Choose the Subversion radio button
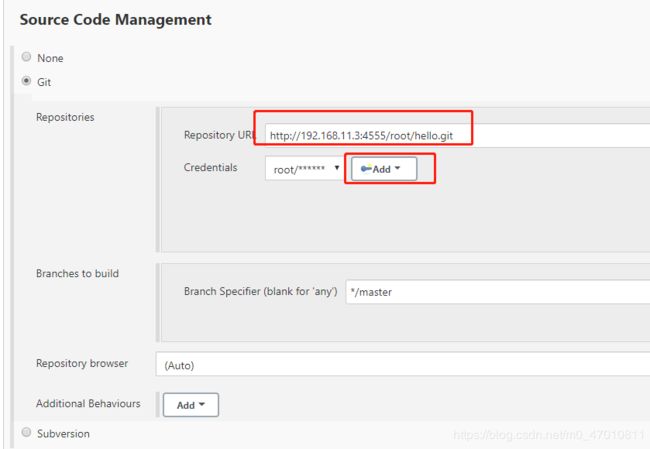650x449 pixels. point(26,432)
